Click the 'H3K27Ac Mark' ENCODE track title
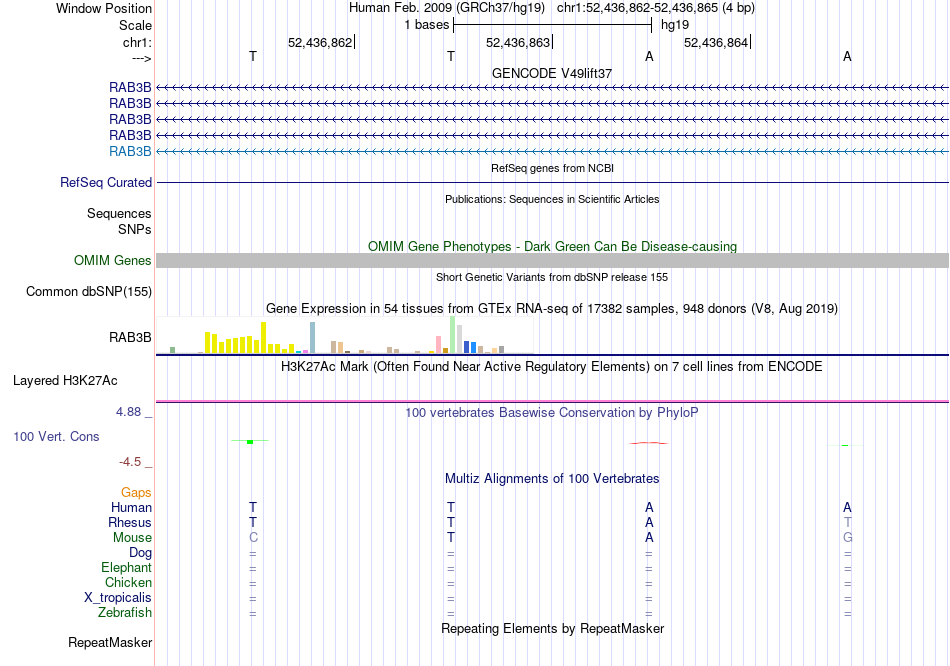The image size is (950, 666). 552,367
